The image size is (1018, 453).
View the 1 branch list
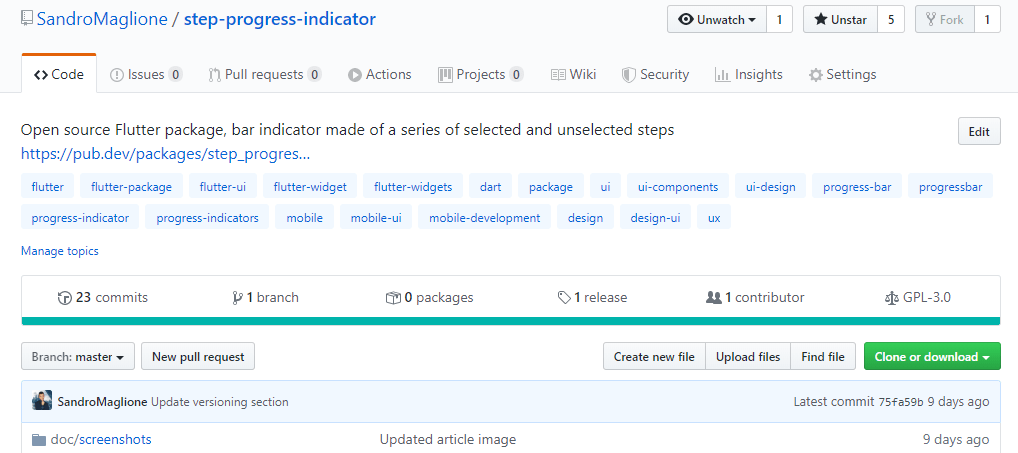pos(265,298)
